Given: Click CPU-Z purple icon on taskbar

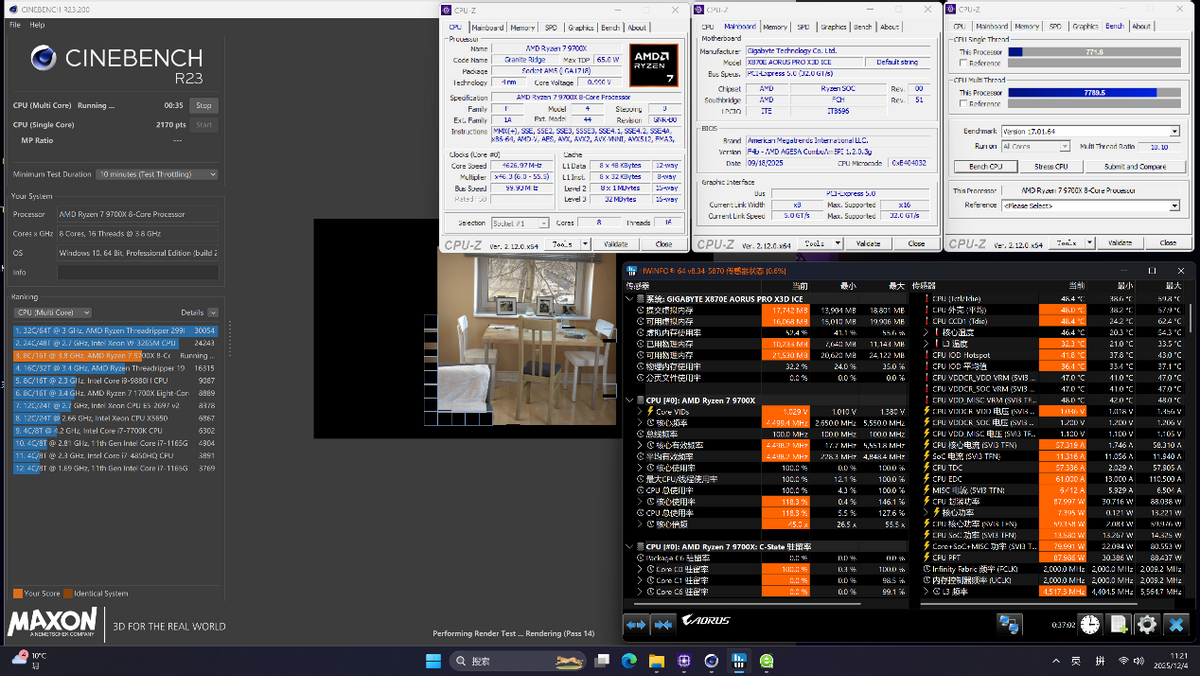Looking at the screenshot, I should pos(684,661).
